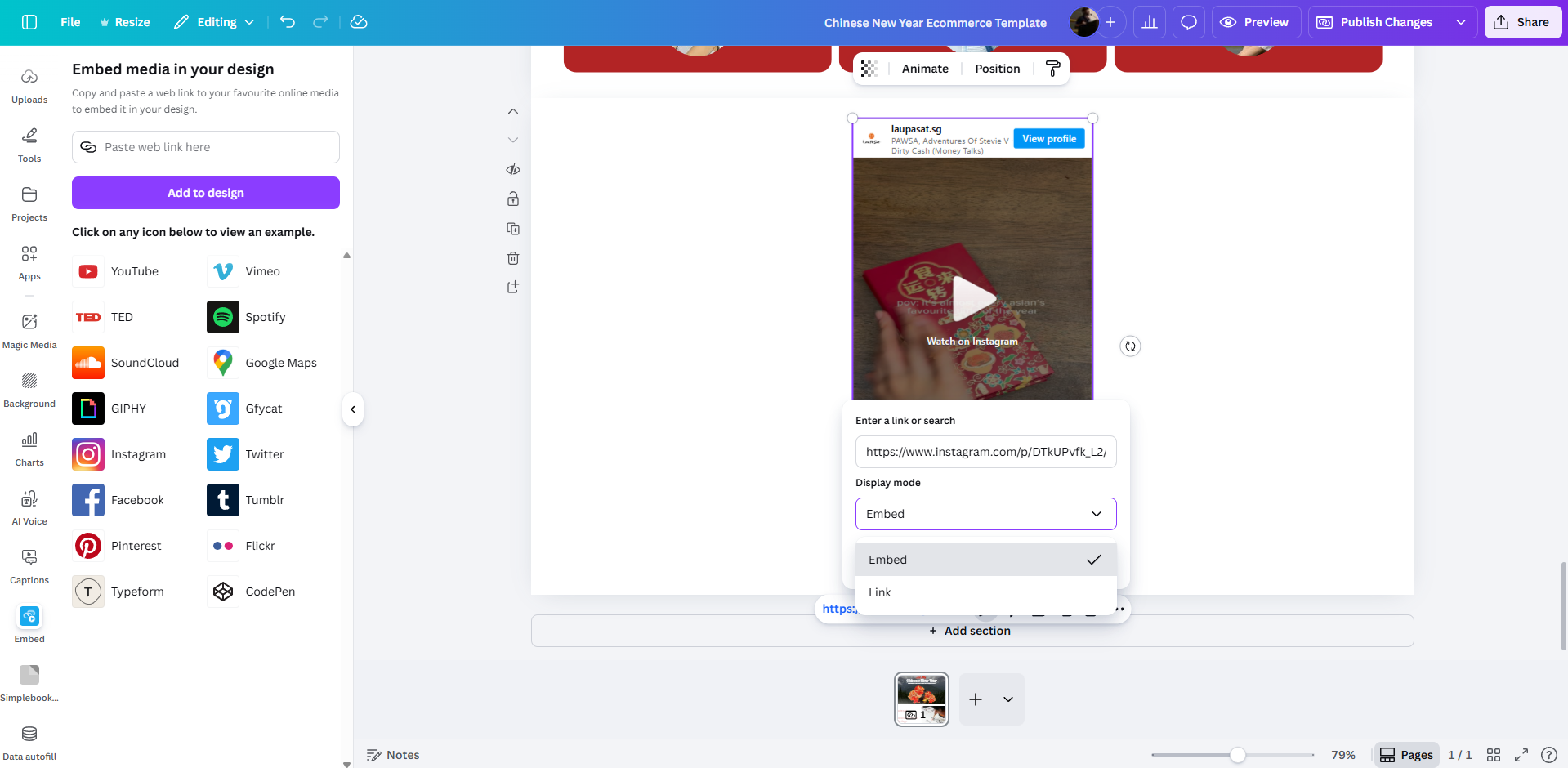Open the Display mode Embed dropdown
Viewport: 1568px width, 768px height.
[985, 514]
